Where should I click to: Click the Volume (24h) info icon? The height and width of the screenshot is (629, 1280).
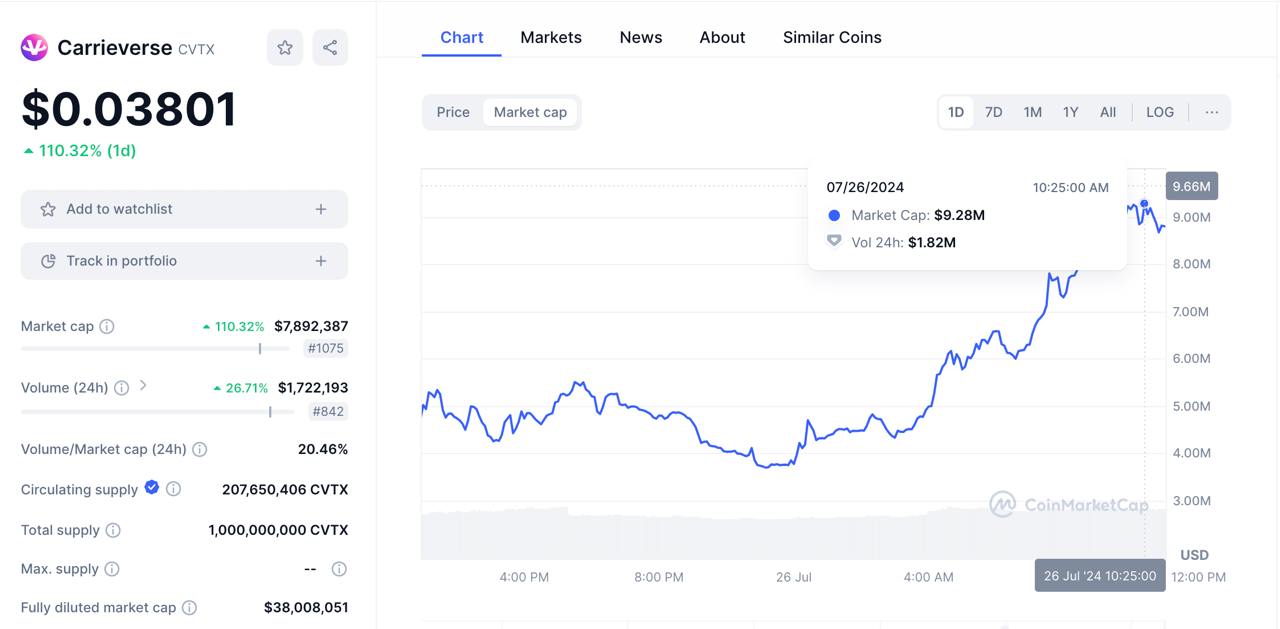(121, 388)
